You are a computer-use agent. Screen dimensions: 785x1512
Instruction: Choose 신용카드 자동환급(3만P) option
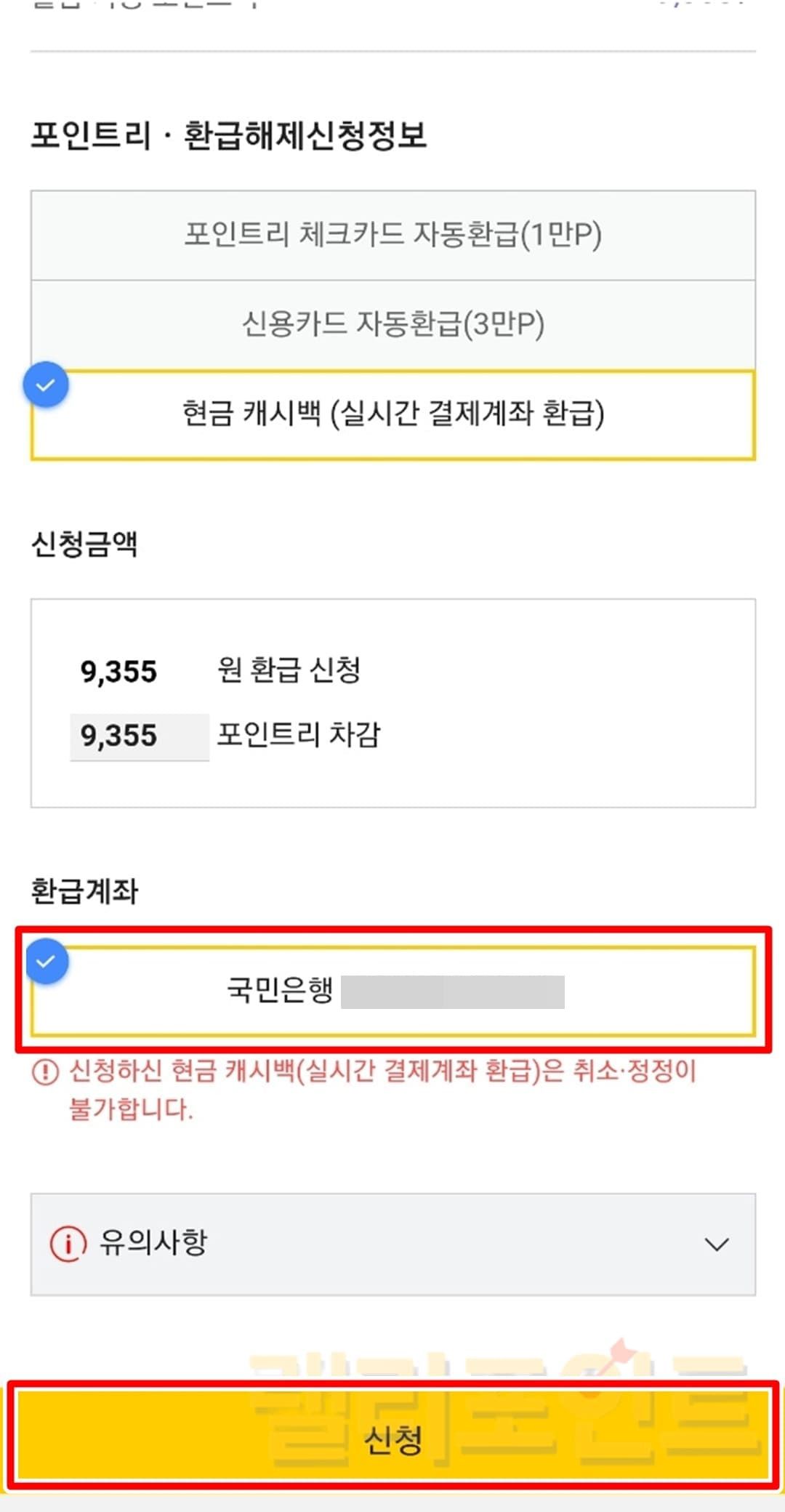[x=392, y=324]
